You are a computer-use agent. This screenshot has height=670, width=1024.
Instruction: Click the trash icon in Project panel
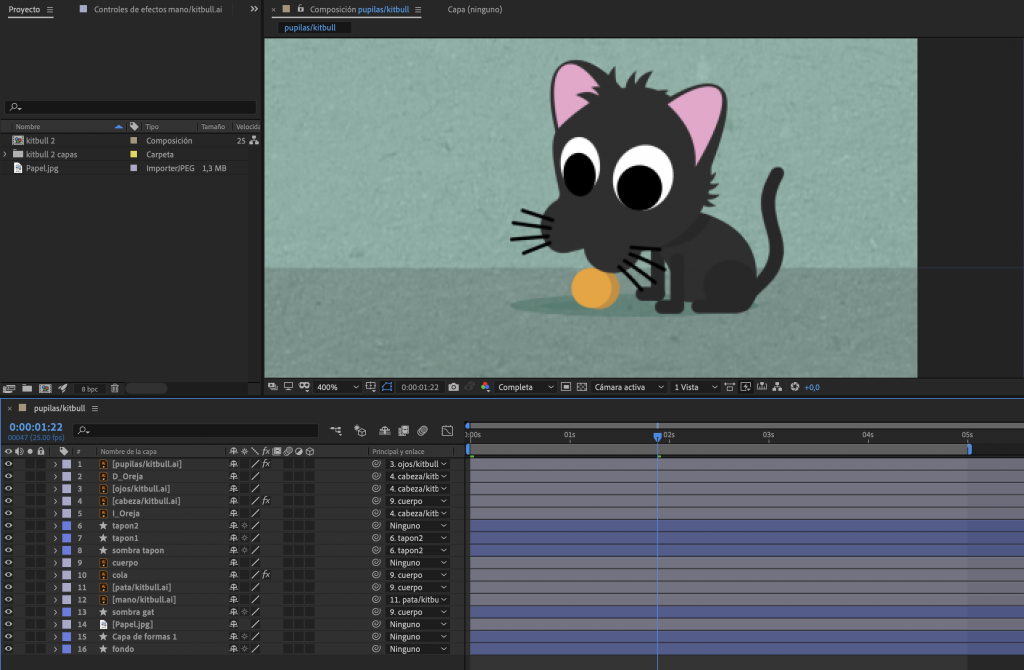(115, 388)
